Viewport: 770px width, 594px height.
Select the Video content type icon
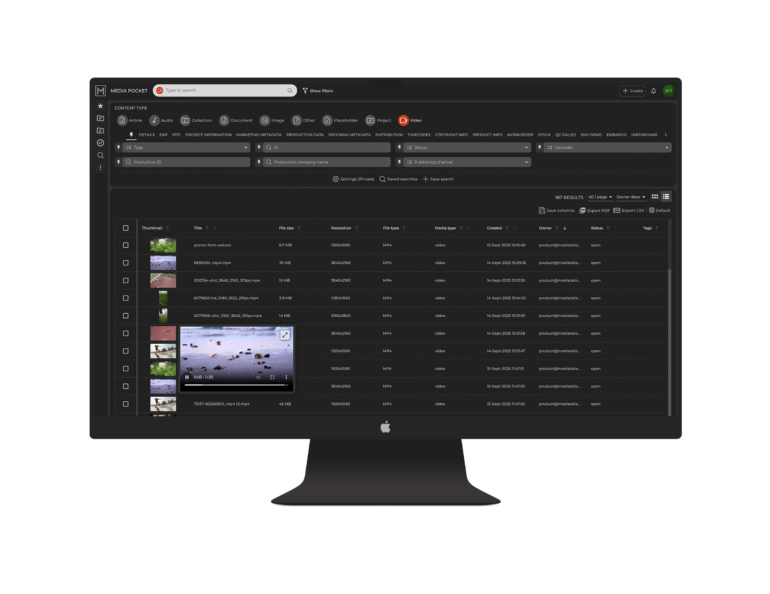click(403, 120)
